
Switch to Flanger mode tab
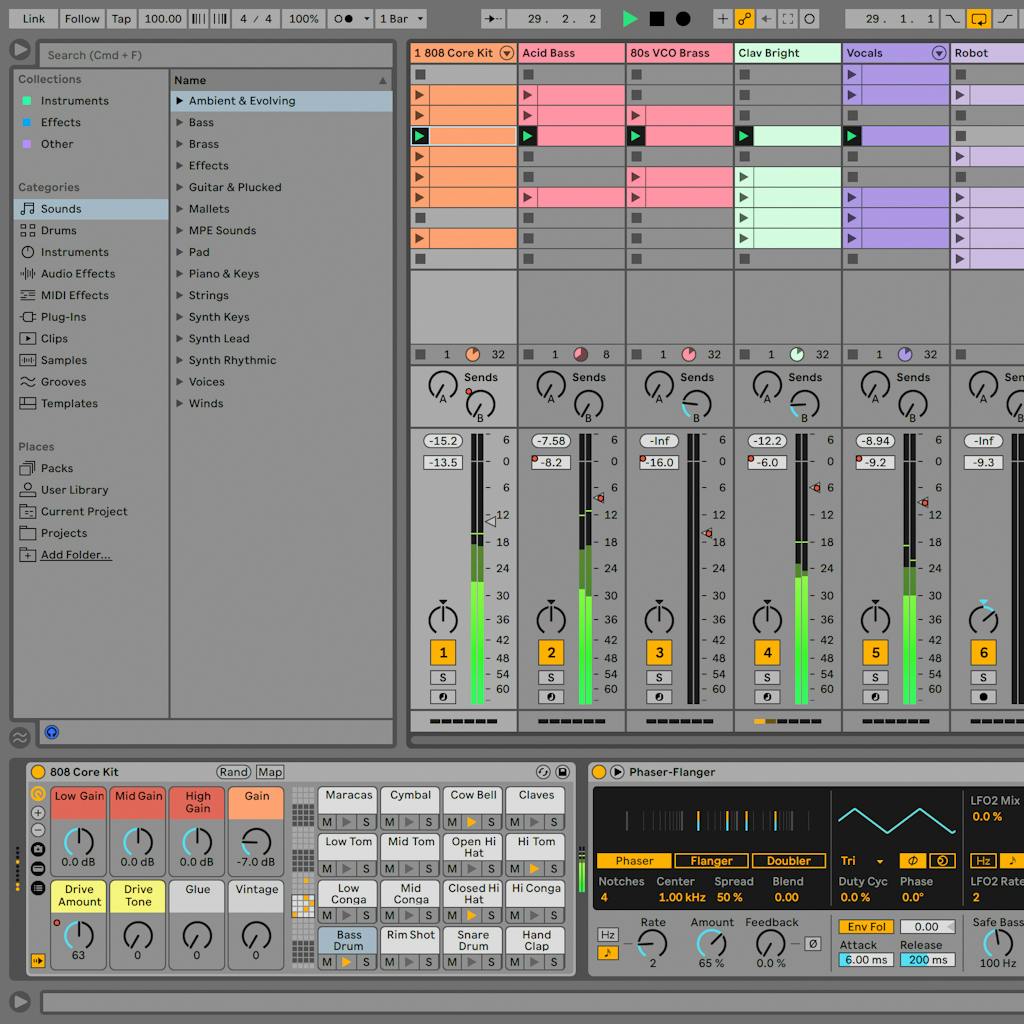(x=711, y=861)
